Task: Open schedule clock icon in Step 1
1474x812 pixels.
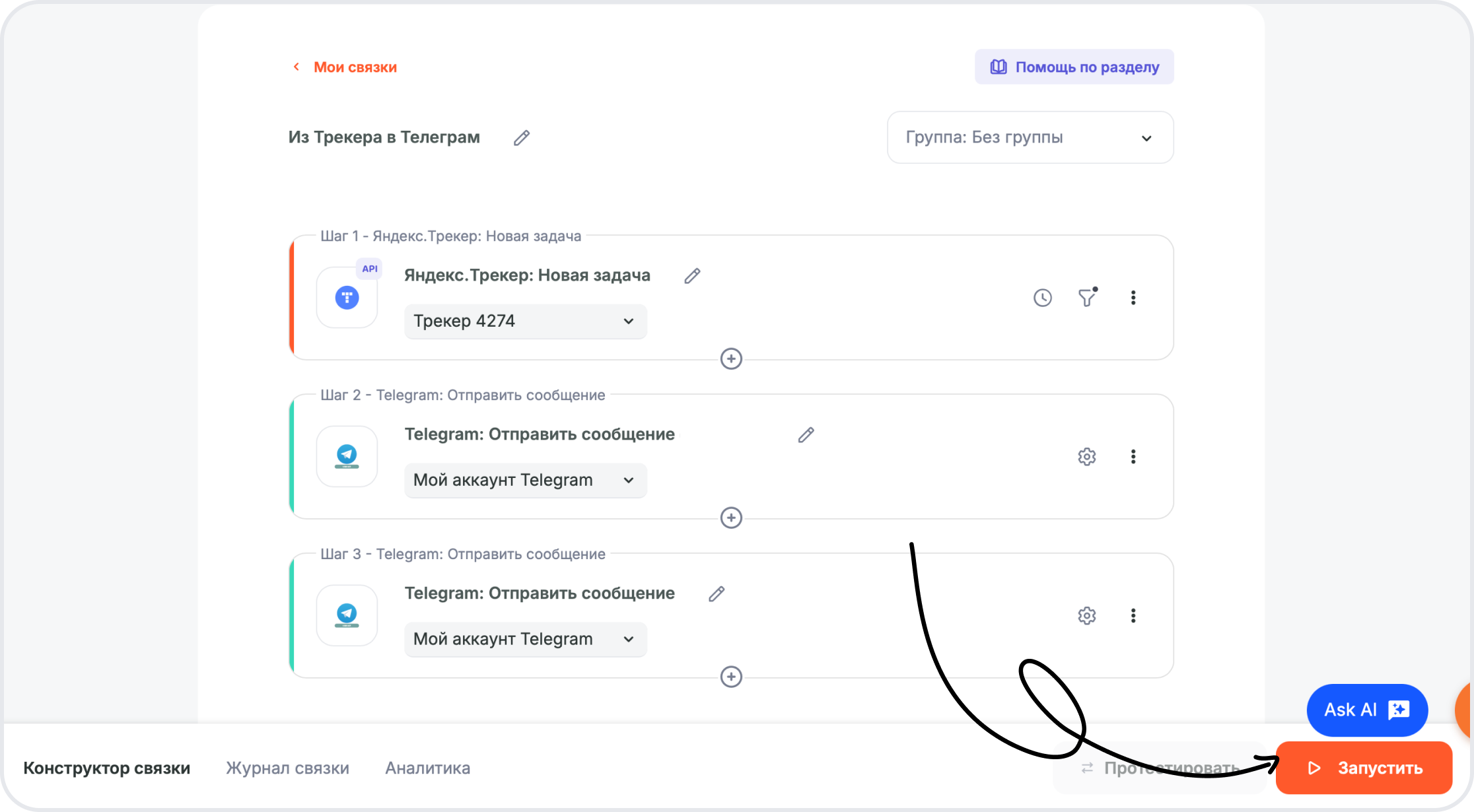Action: (1043, 298)
